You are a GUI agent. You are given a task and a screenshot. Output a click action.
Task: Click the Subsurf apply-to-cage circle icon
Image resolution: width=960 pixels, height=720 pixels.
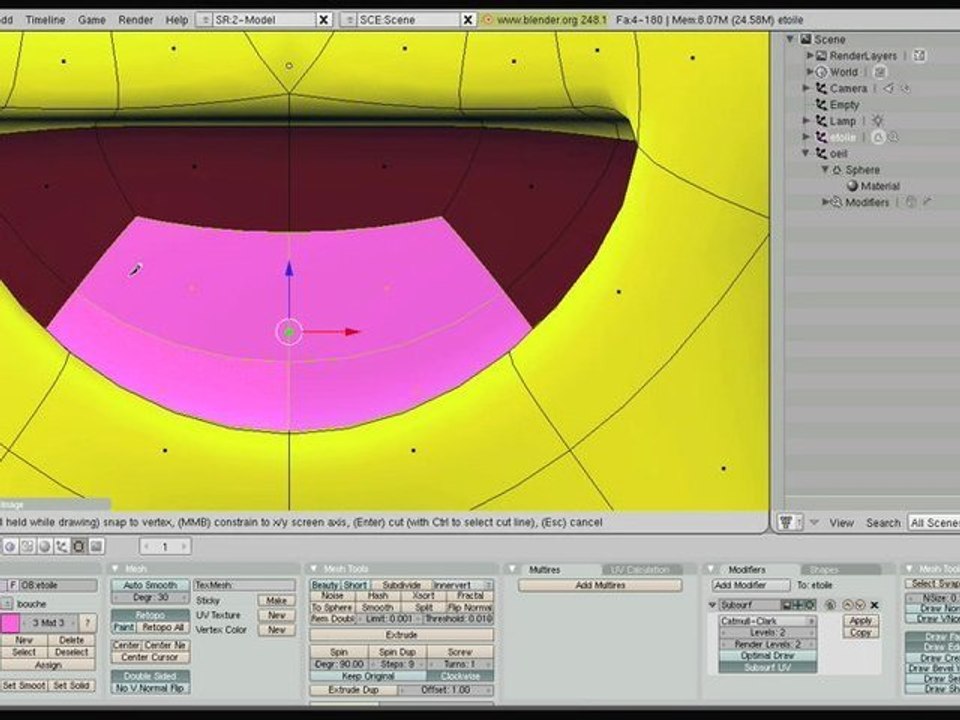[830, 605]
